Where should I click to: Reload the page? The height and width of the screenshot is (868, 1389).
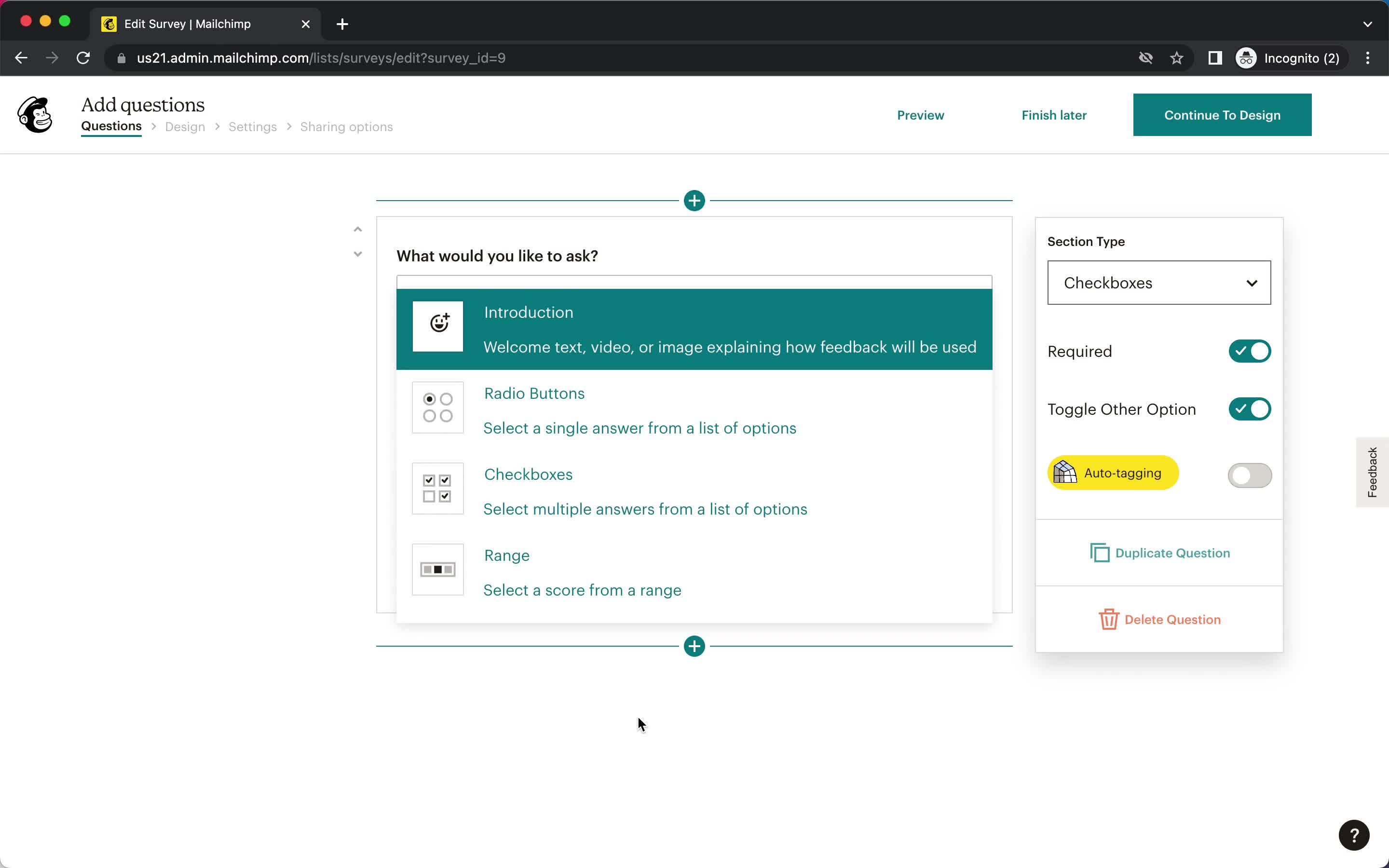coord(83,58)
